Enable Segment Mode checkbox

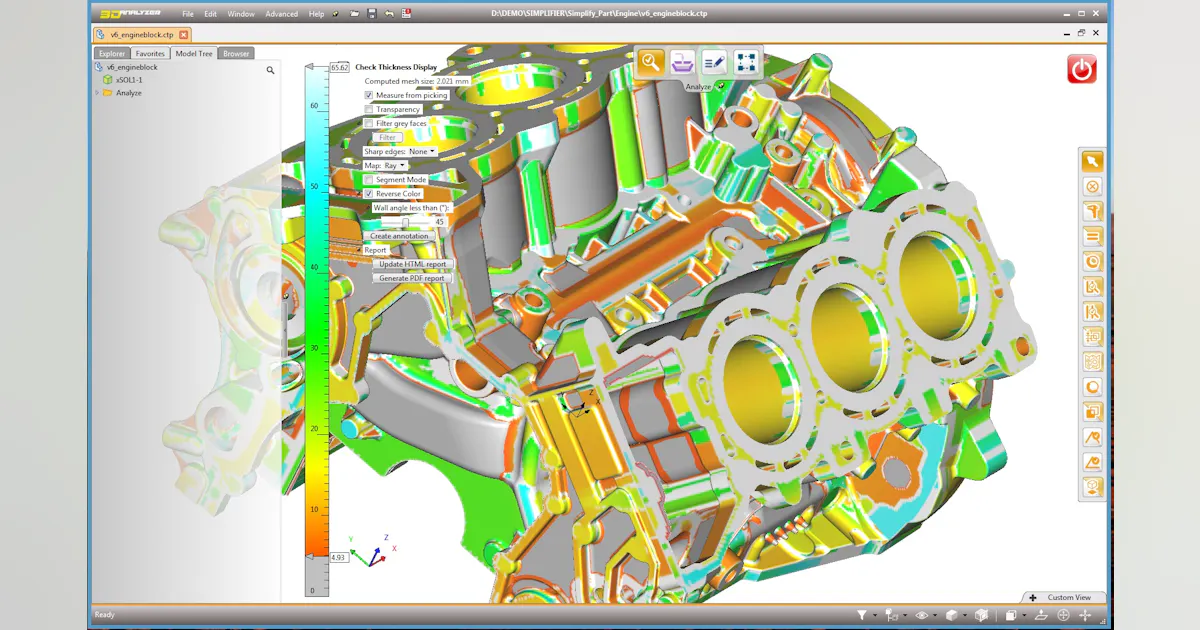tap(369, 179)
